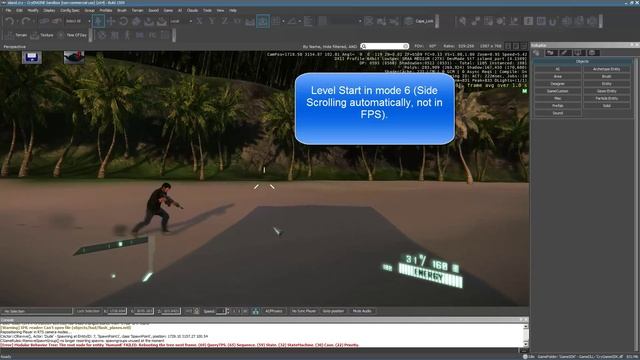Click the blue floppy save icon in viewport
The height and width of the screenshot is (360, 640).
tap(32, 57)
